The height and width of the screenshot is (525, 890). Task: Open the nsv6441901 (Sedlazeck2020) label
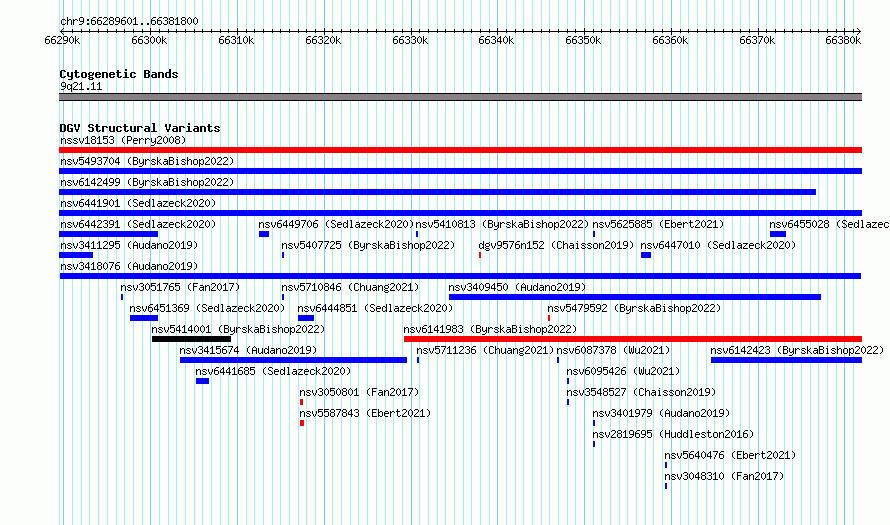(x=138, y=203)
